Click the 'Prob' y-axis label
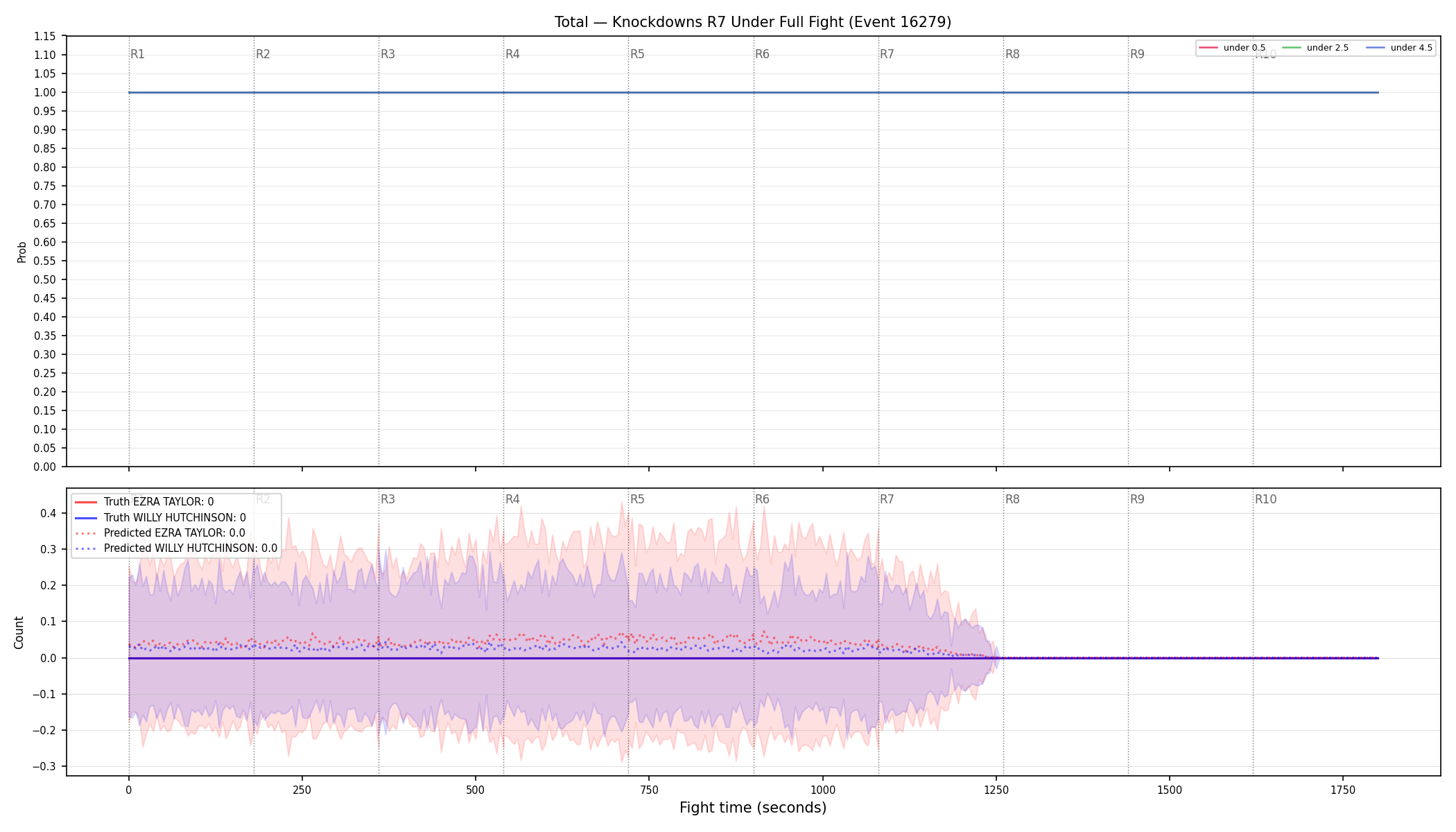This screenshot has height=832, width=1456. [x=21, y=252]
